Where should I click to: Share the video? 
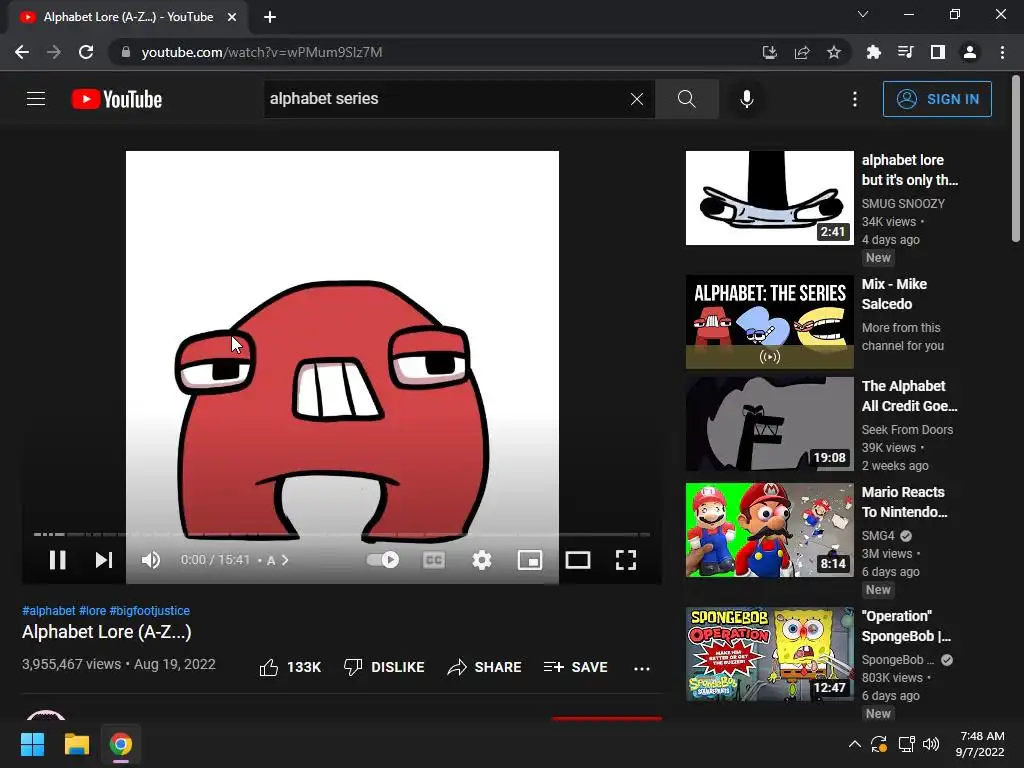[x=484, y=667]
